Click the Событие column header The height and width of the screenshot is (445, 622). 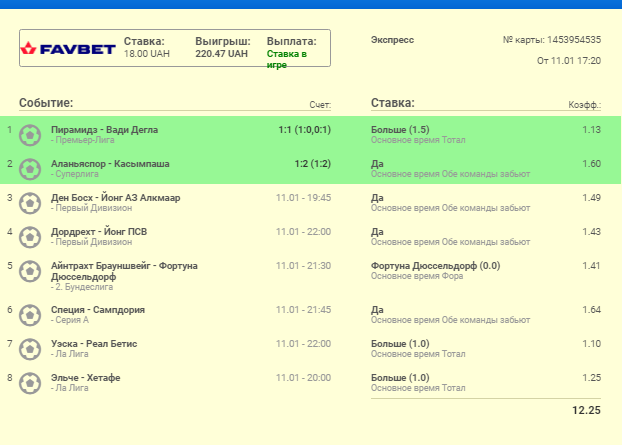pyautogui.click(x=46, y=103)
